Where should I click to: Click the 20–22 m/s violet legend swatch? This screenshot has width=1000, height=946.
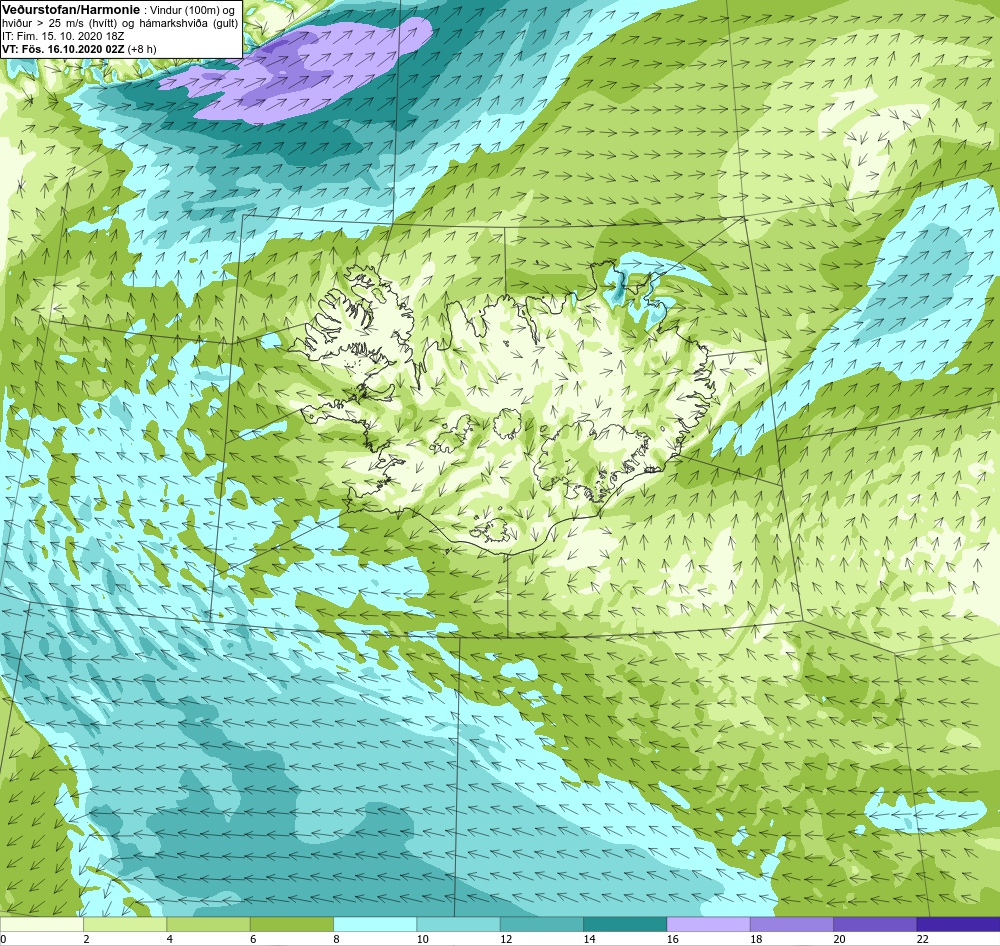[875, 924]
